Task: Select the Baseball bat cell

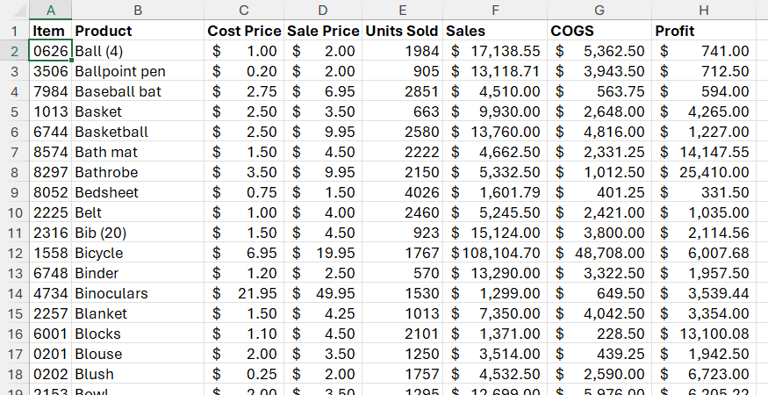Action: tap(138, 91)
